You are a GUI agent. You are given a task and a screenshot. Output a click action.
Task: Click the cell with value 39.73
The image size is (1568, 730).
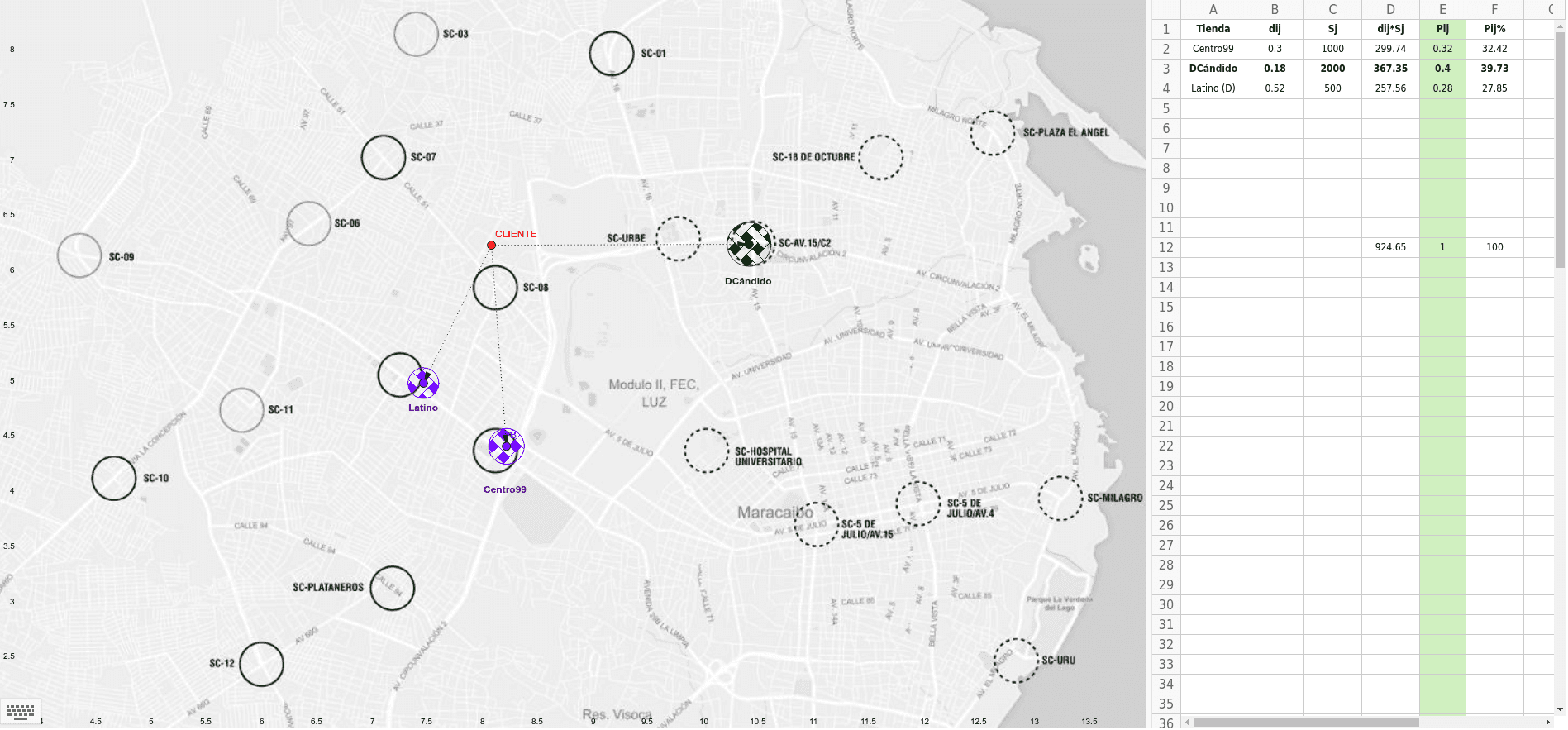point(1494,69)
